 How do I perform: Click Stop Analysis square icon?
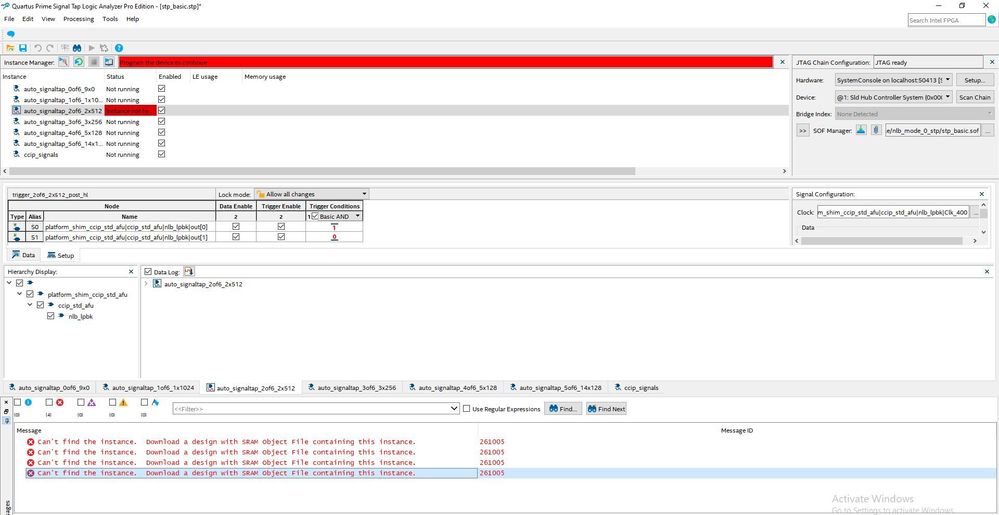tap(94, 62)
